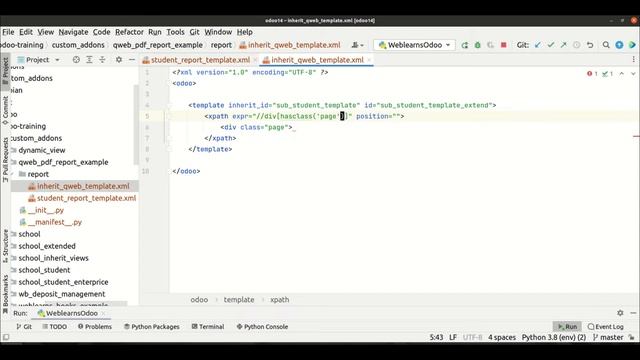Screen dimensions: 640x360
Task: Click the Git push arrow icon
Action: (x=564, y=45)
